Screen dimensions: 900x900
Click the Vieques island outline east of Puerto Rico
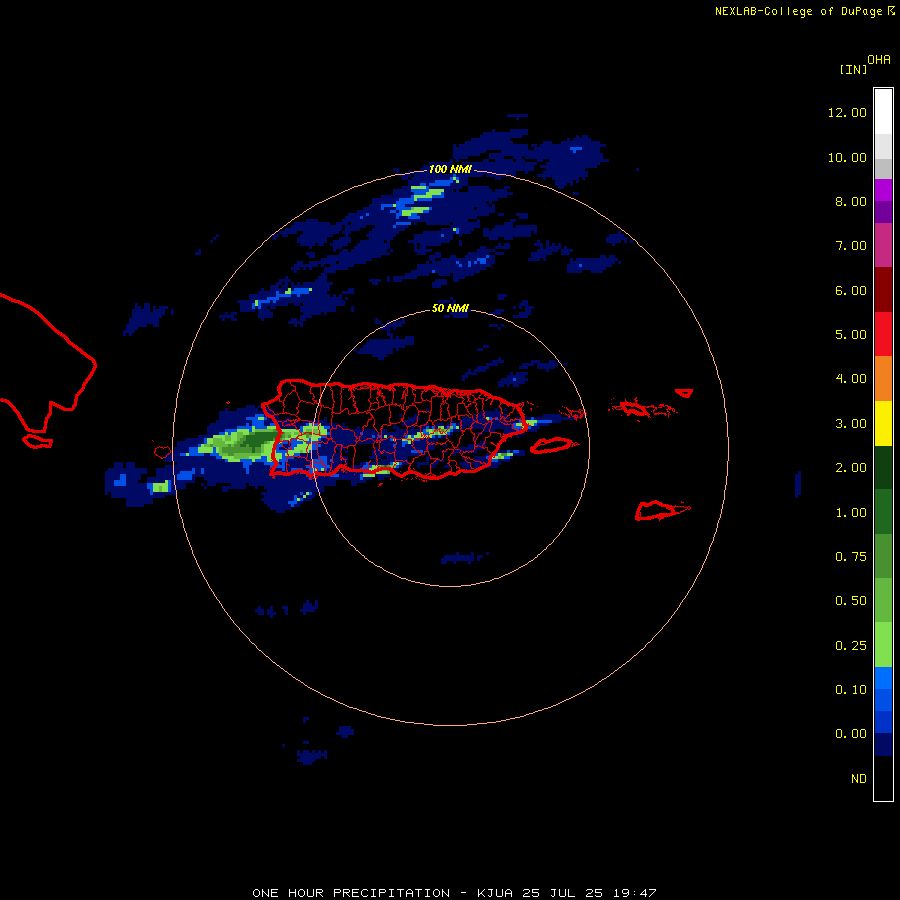(x=552, y=445)
